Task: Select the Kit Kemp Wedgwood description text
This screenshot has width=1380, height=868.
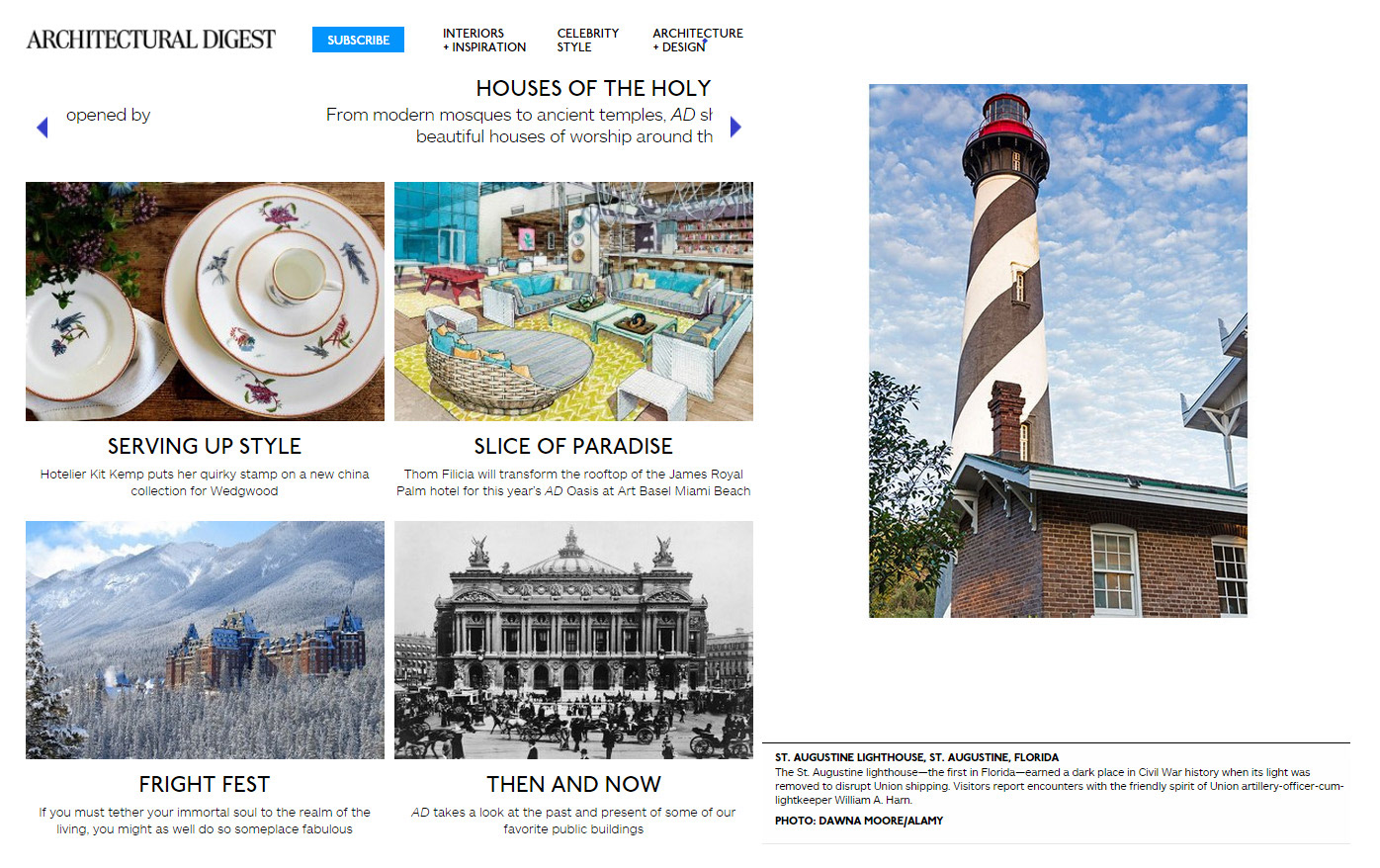Action: tap(205, 482)
